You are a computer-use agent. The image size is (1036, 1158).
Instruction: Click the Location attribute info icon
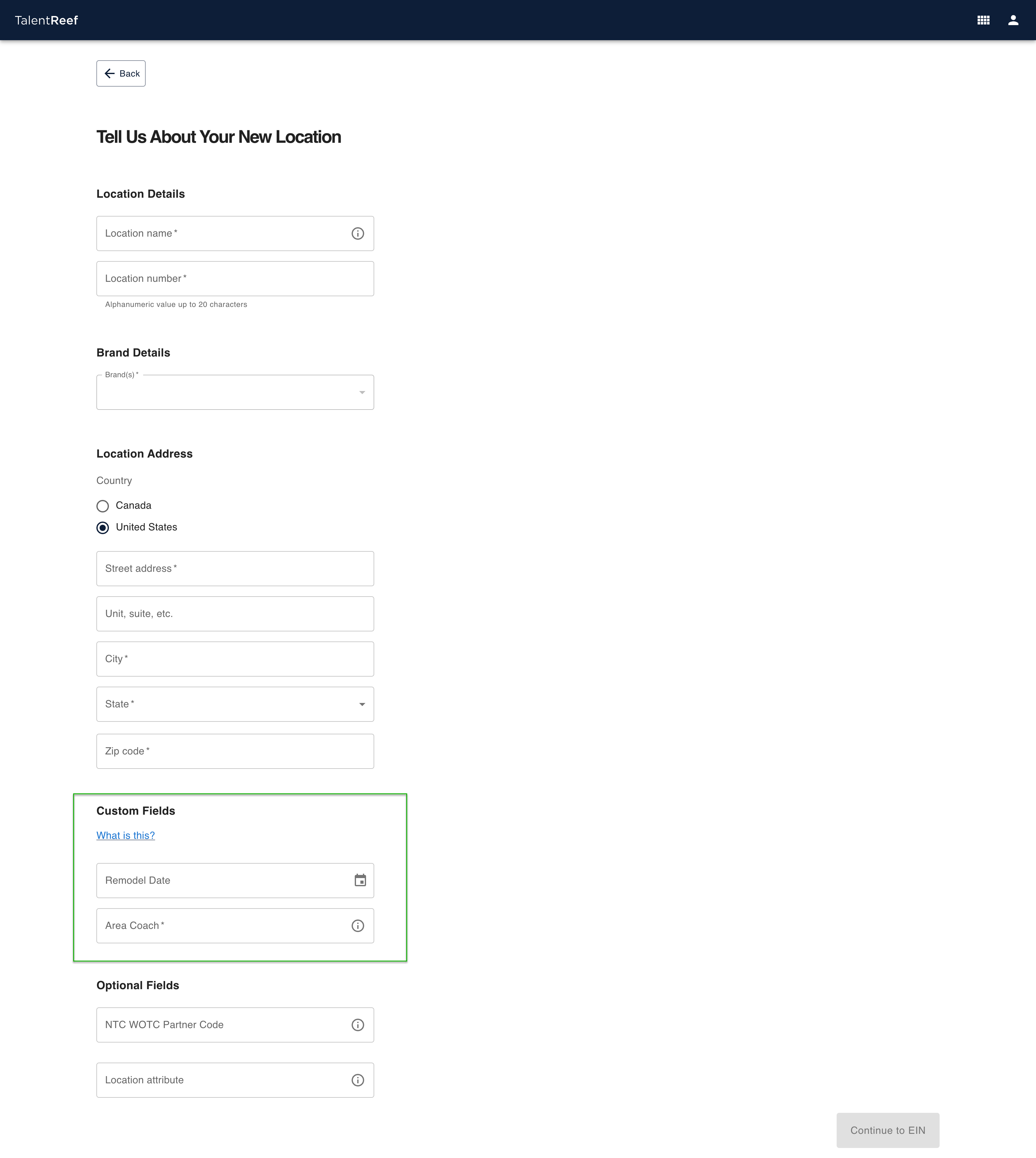click(358, 1080)
